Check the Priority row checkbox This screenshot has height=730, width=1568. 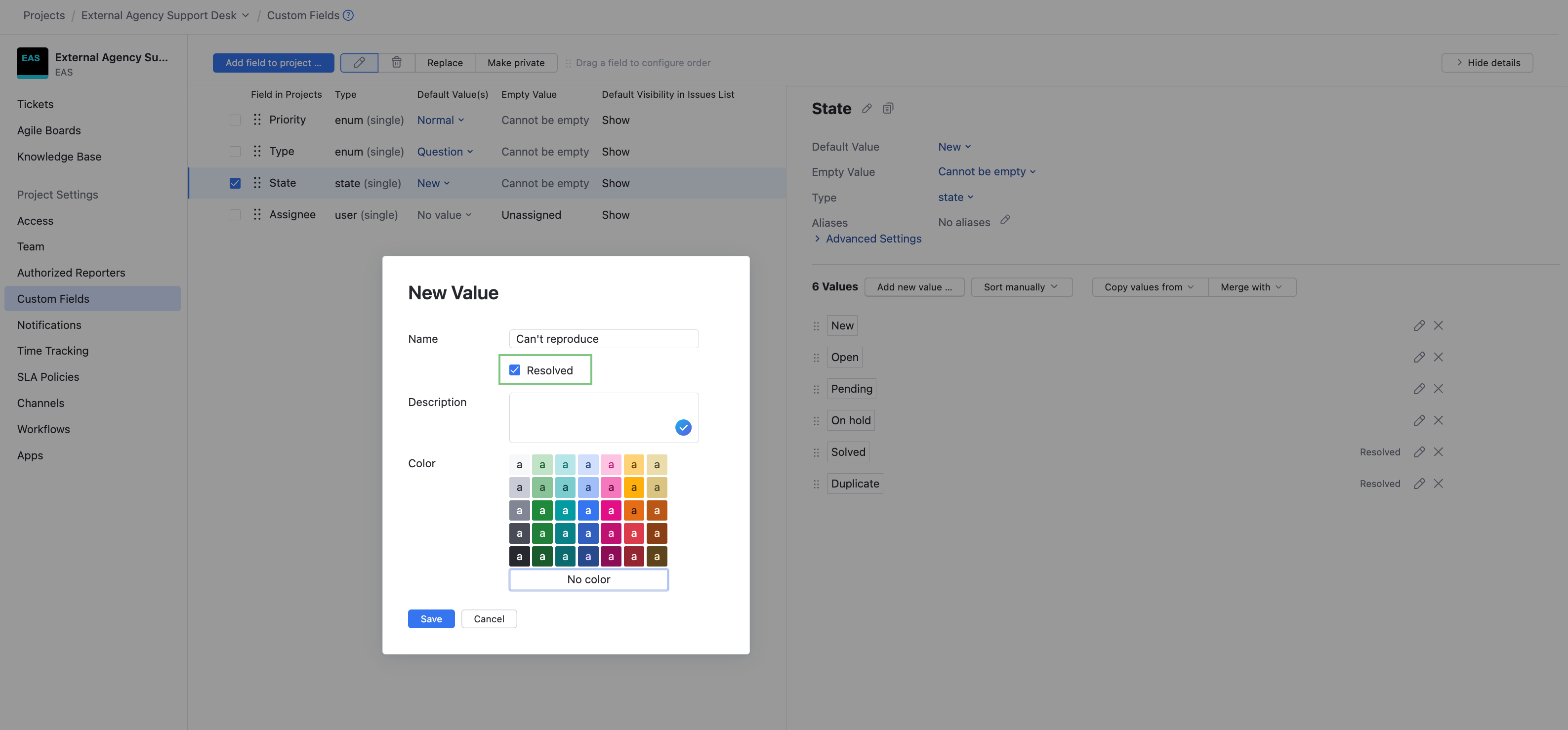(235, 120)
